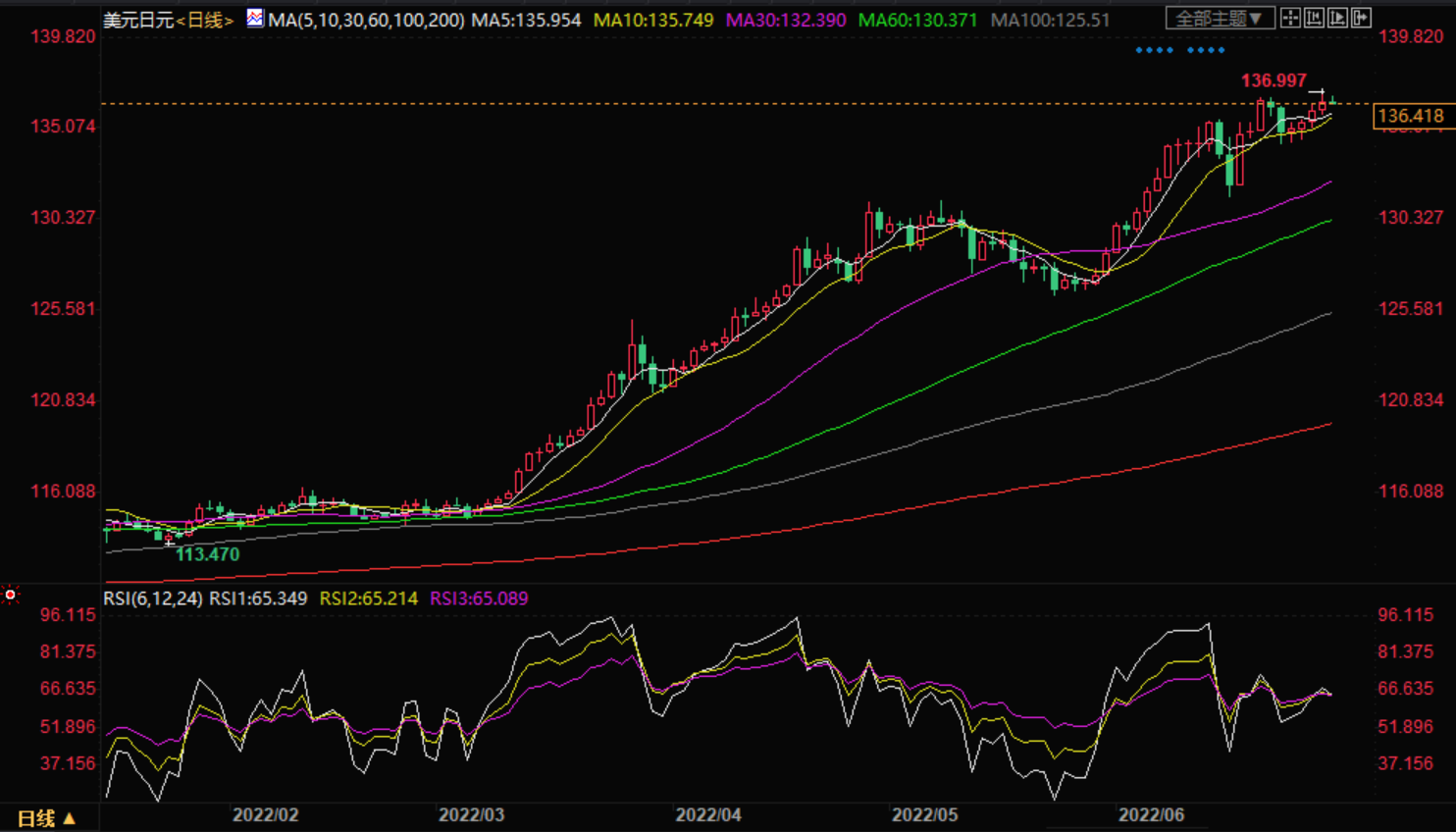Select the MA10:135.749 legend value

click(x=653, y=20)
